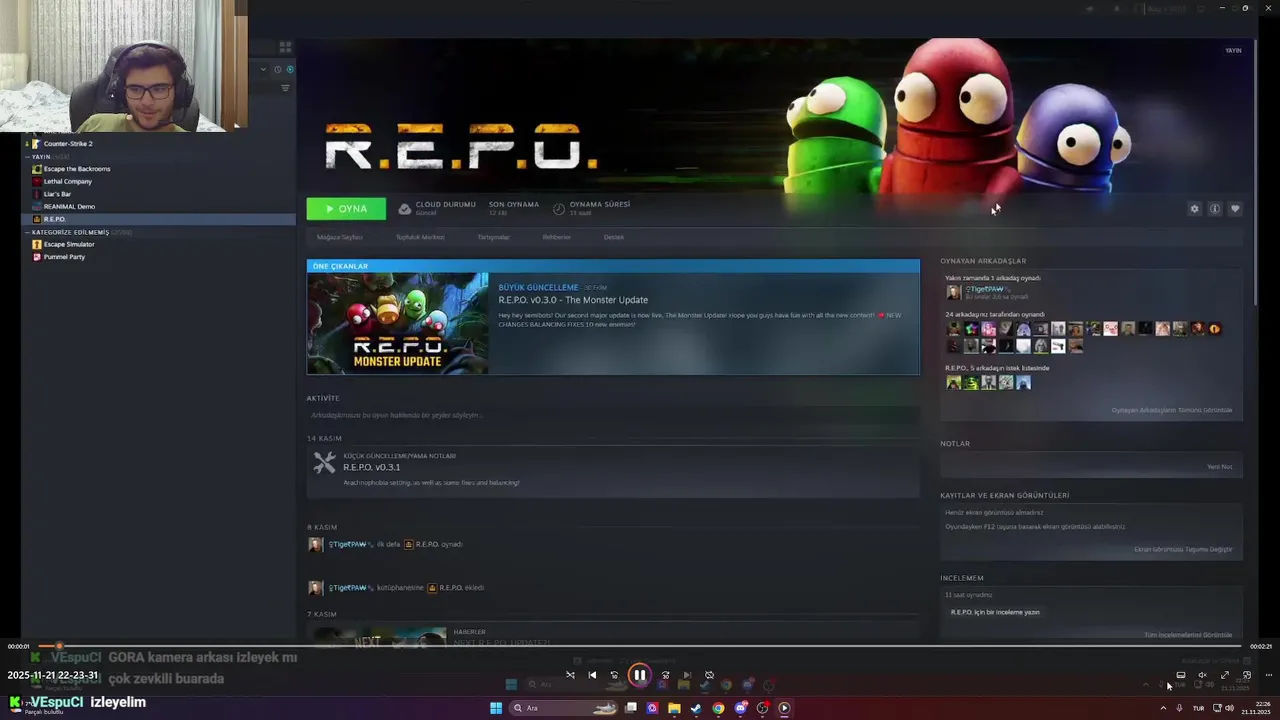Select Liar's Bar in library

158,194
